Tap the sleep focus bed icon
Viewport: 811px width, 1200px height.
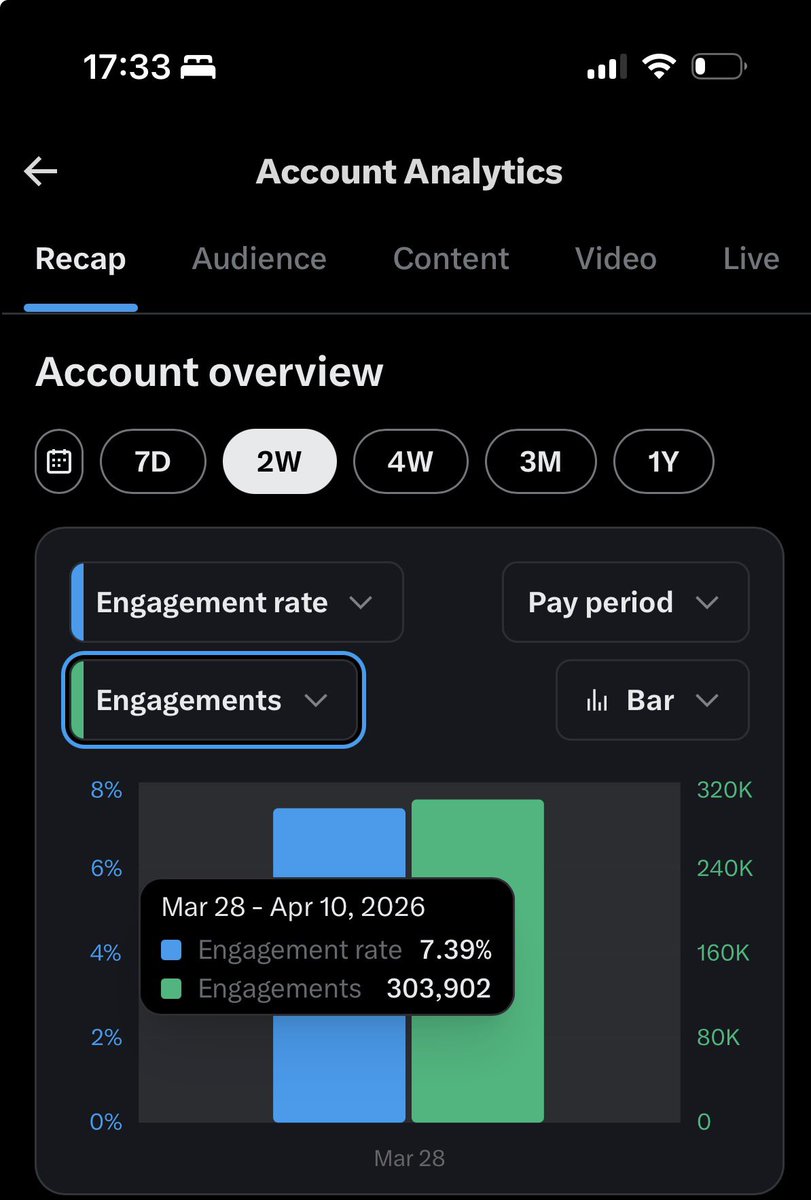pyautogui.click(x=198, y=68)
